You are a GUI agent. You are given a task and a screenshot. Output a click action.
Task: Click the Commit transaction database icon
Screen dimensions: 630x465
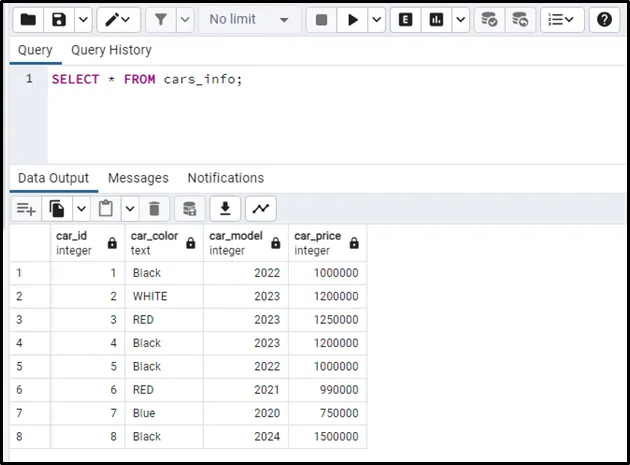point(488,19)
